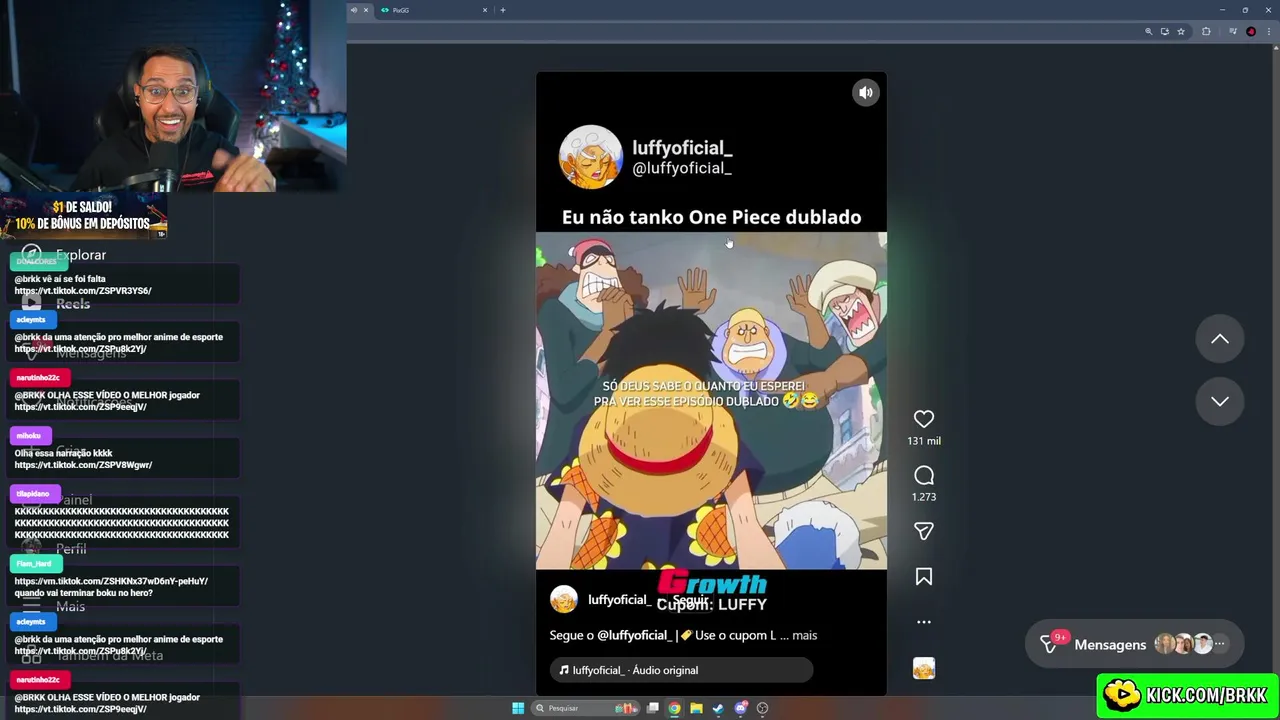
Task: Like the reel with the heart icon
Action: [924, 419]
